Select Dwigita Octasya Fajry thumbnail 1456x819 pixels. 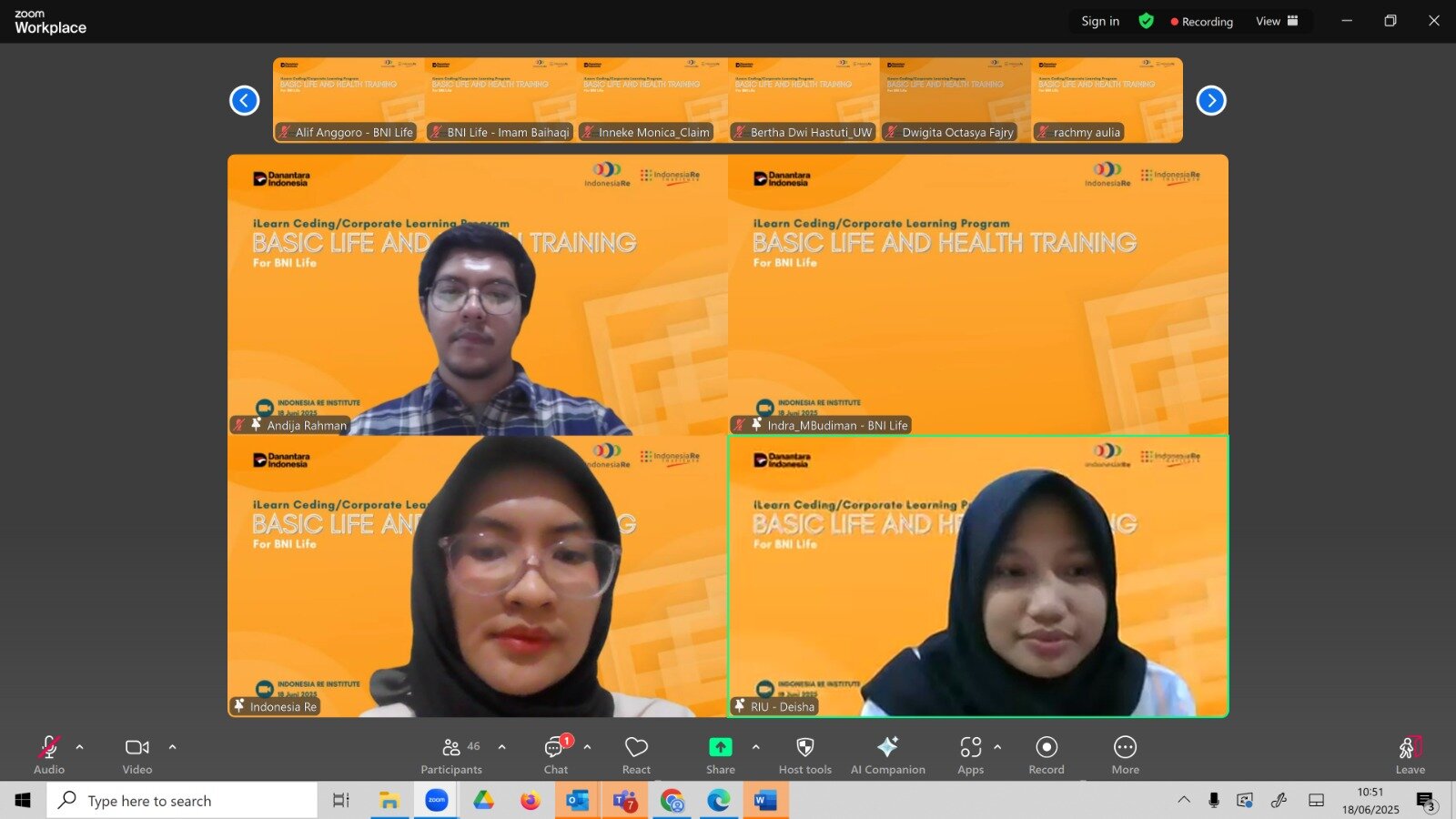955,100
